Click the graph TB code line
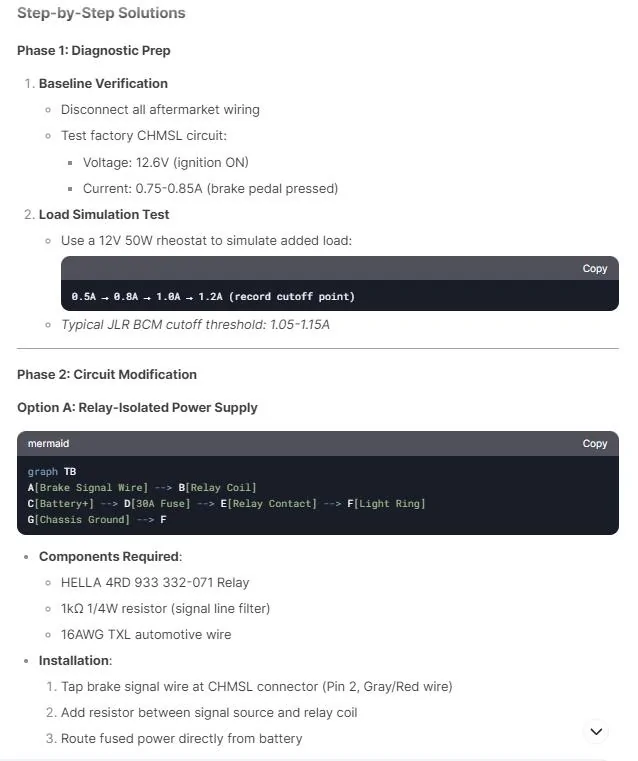638x761 pixels. pyautogui.click(x=52, y=472)
